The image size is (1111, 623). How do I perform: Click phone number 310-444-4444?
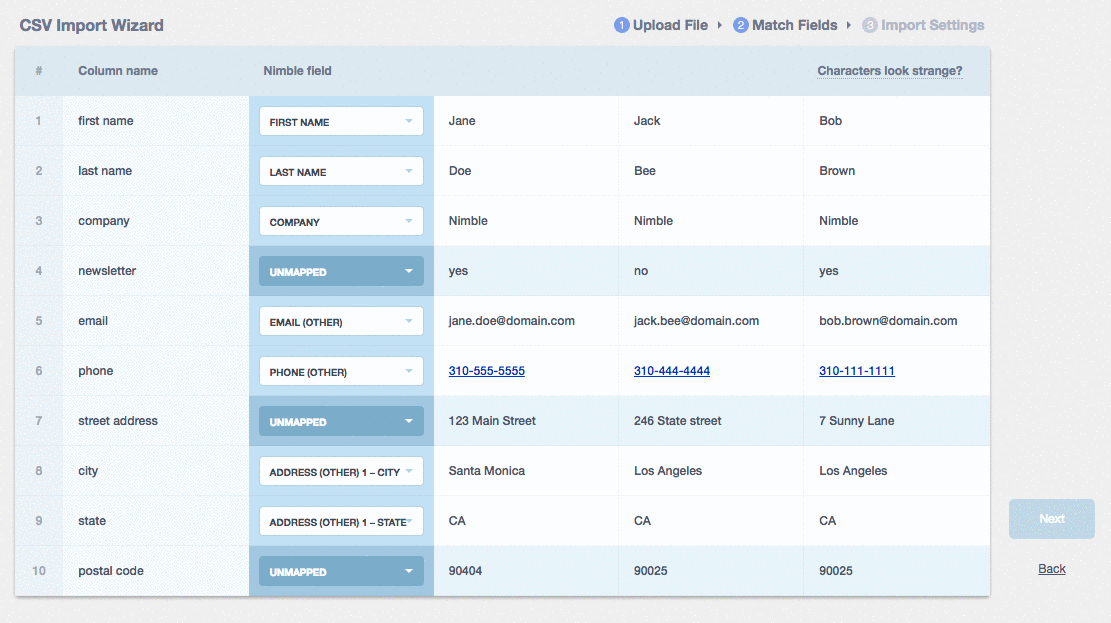pos(671,371)
